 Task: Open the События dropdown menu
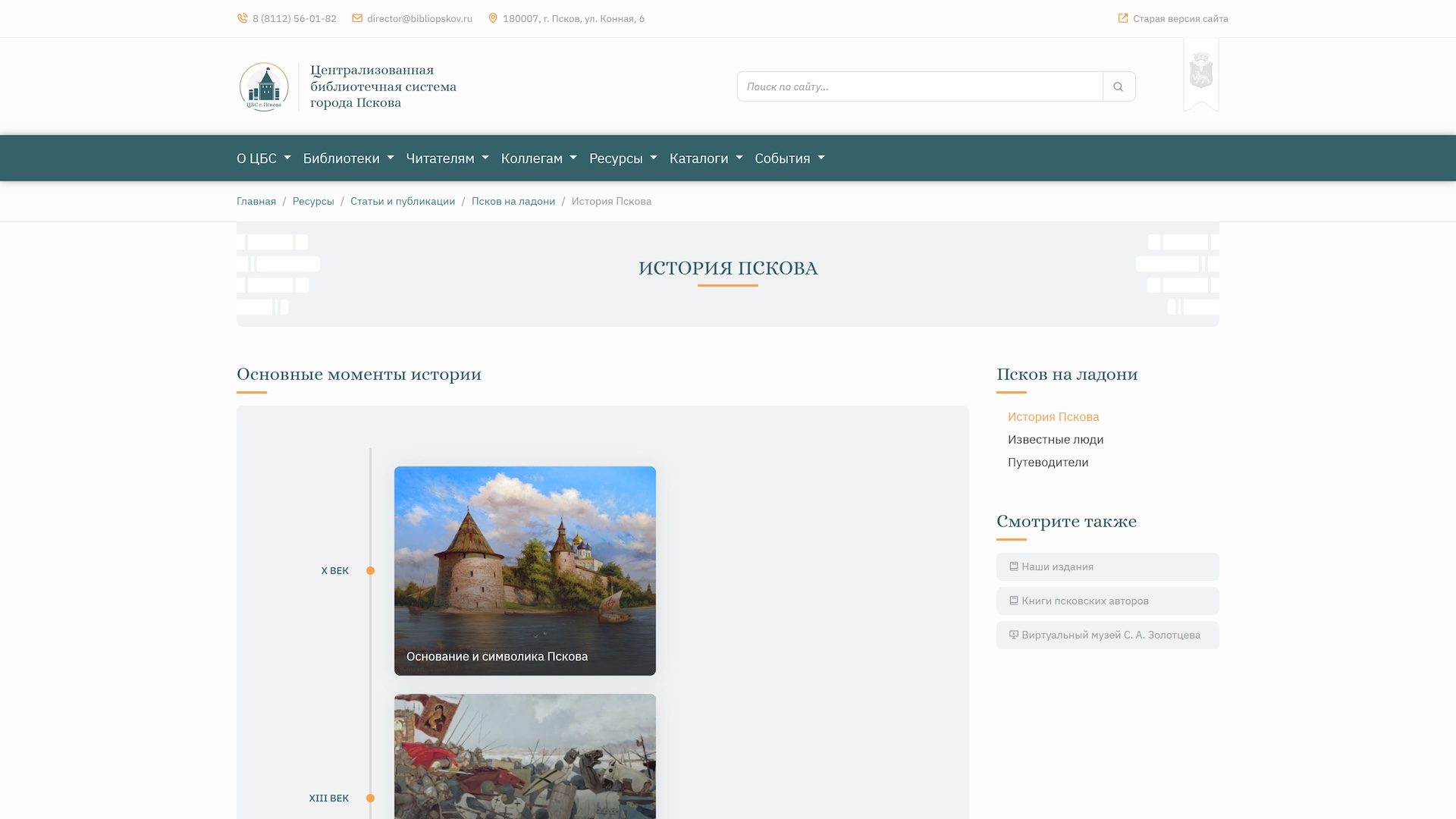(x=789, y=158)
